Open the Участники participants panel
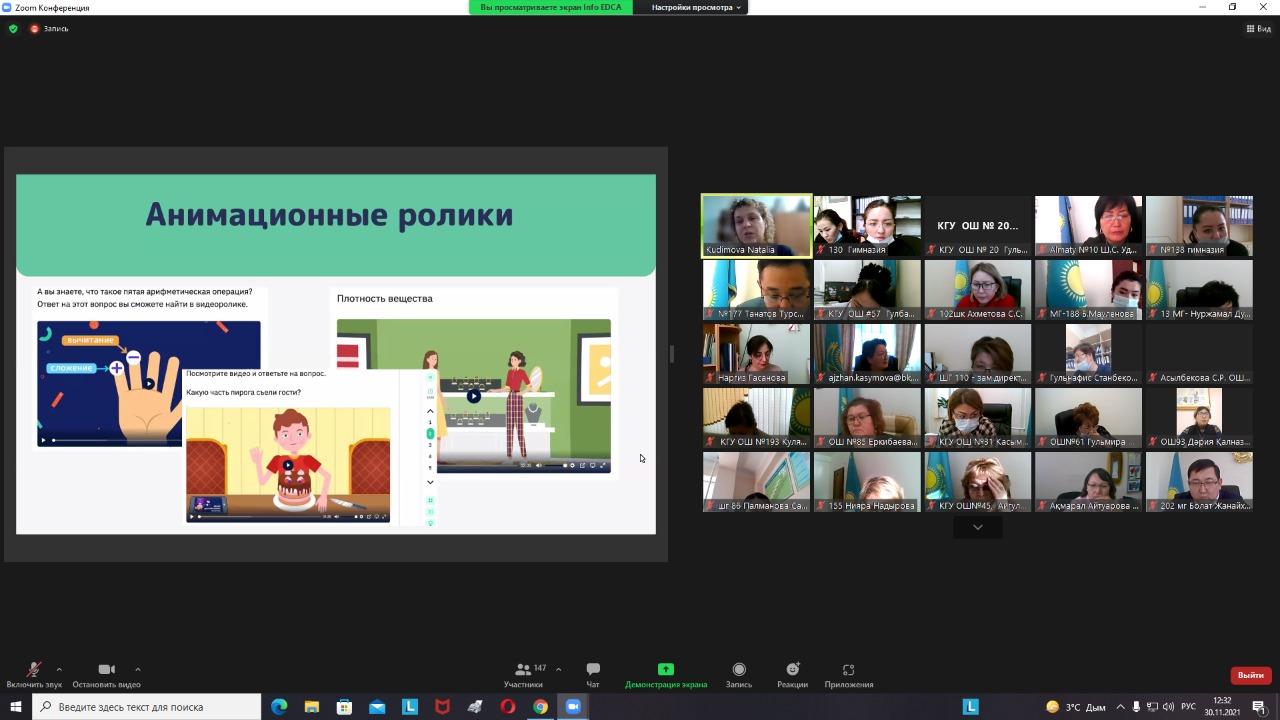The height and width of the screenshot is (720, 1280). click(523, 670)
